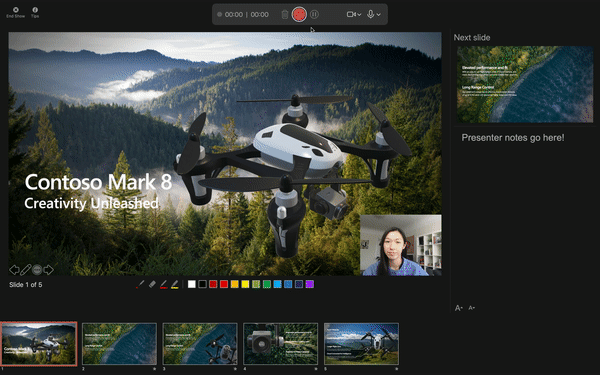The width and height of the screenshot is (600, 375).
Task: Click the 'Next slide' label
Action: coord(472,38)
